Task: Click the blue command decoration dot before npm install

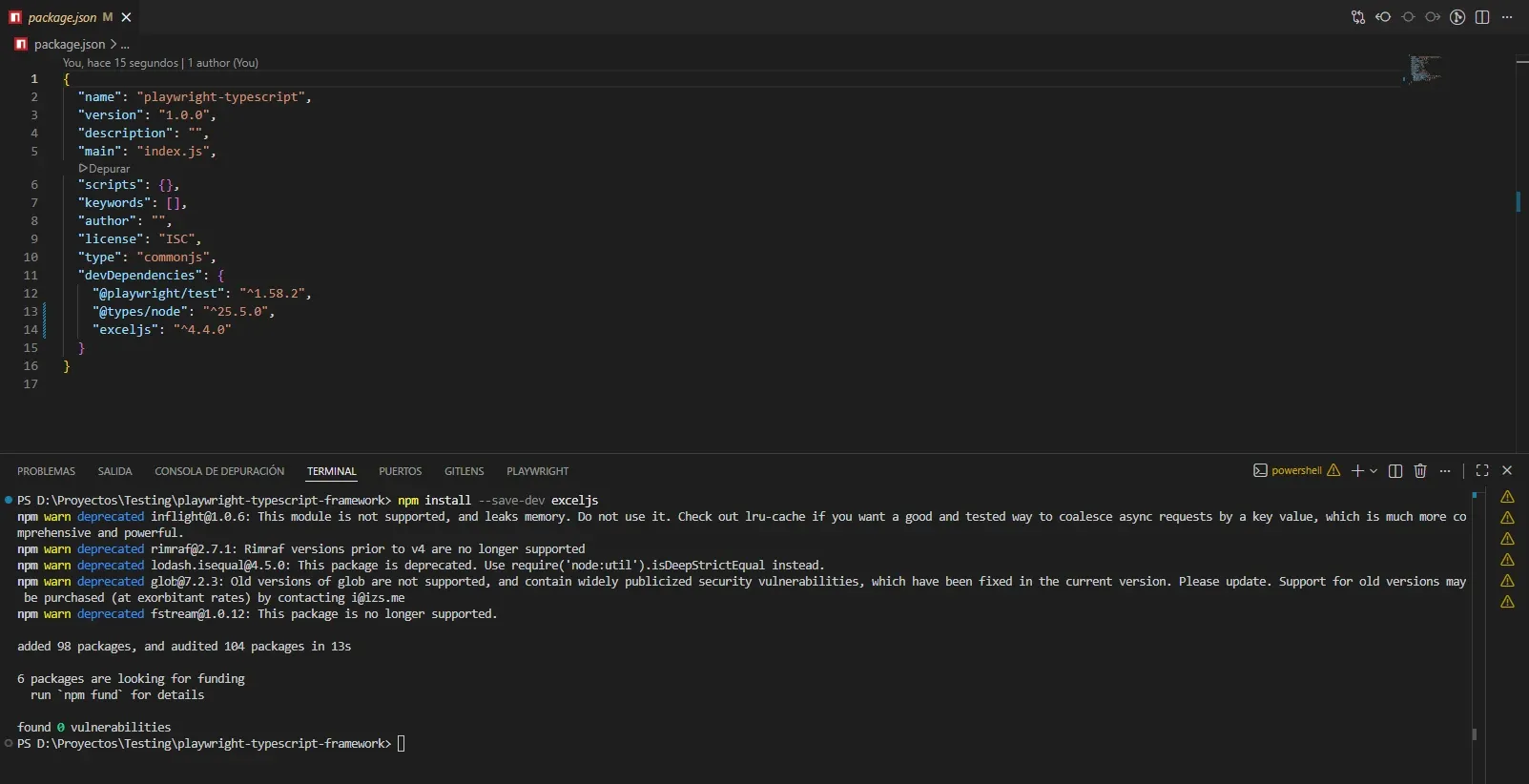Action: pyautogui.click(x=9, y=500)
